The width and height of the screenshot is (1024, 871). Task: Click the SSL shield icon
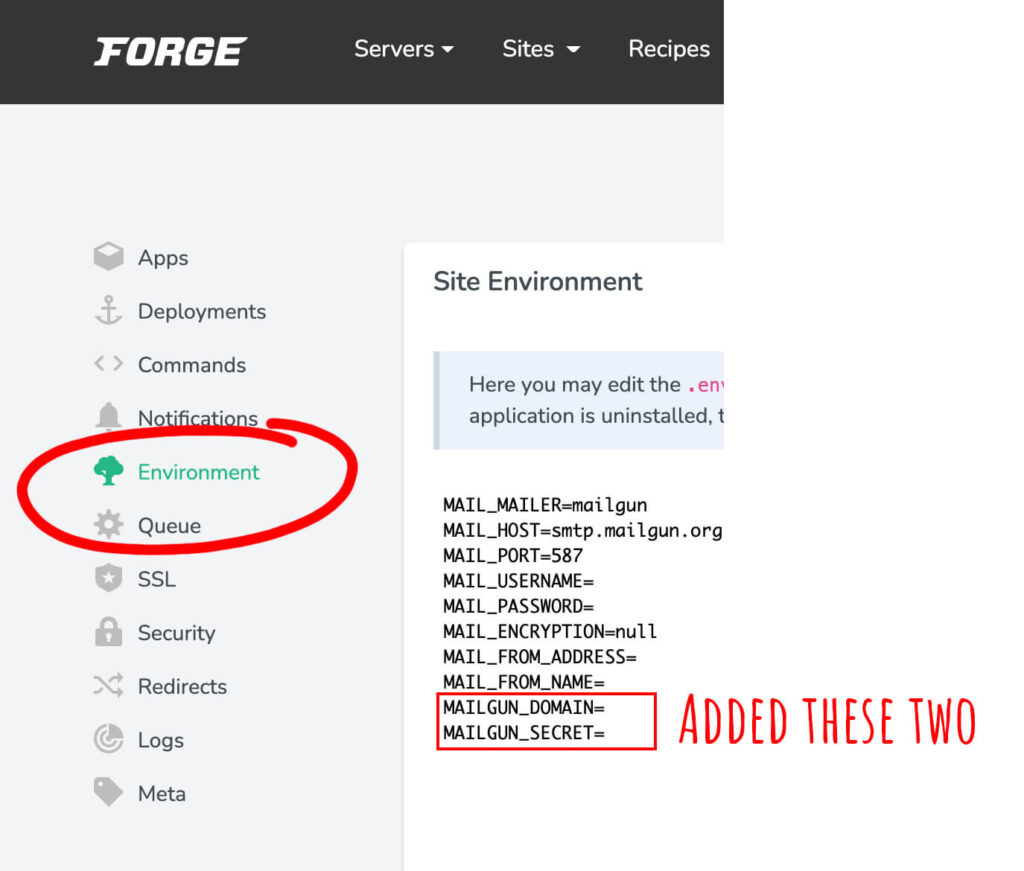click(x=108, y=578)
